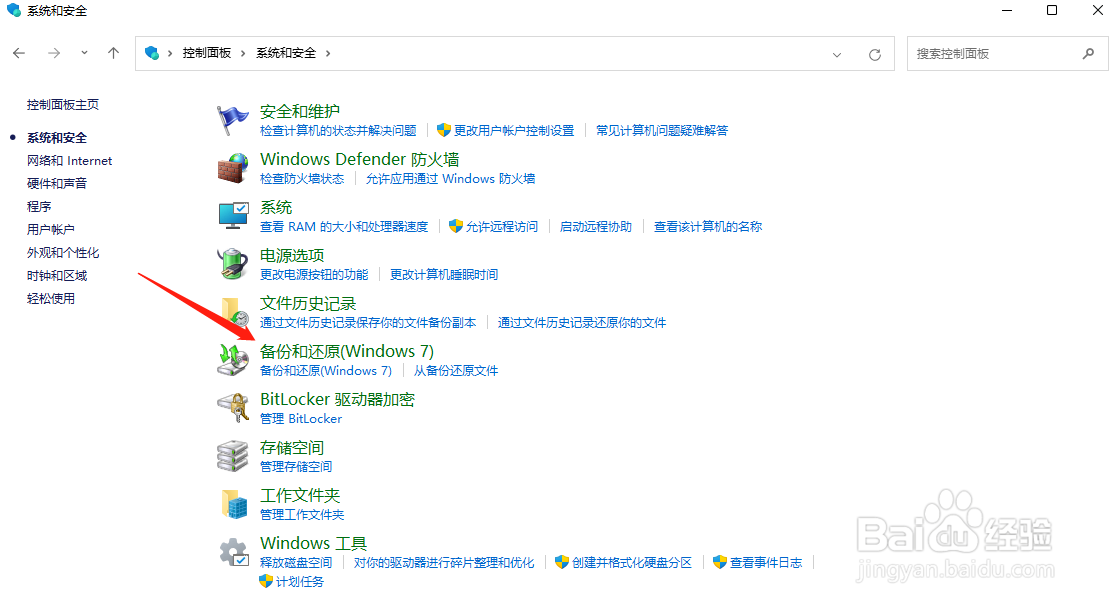The height and width of the screenshot is (608, 1116).
Task: Click 从备份还原文件 link
Action: click(x=456, y=371)
